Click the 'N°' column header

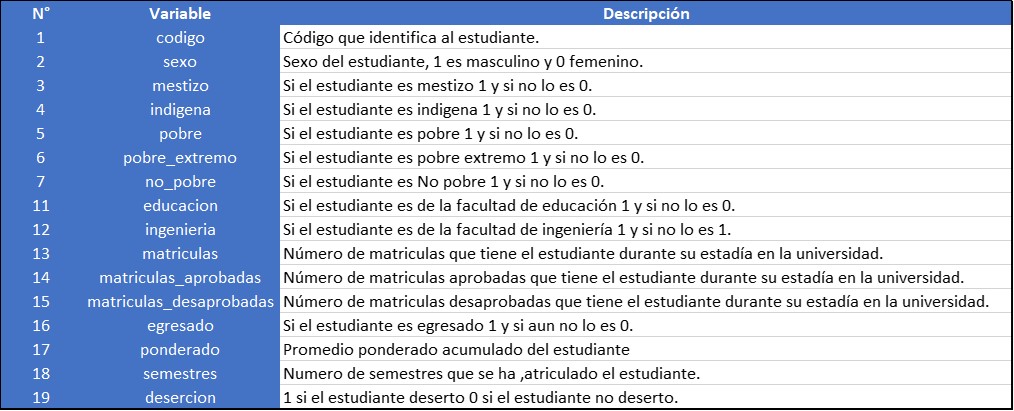(41, 14)
